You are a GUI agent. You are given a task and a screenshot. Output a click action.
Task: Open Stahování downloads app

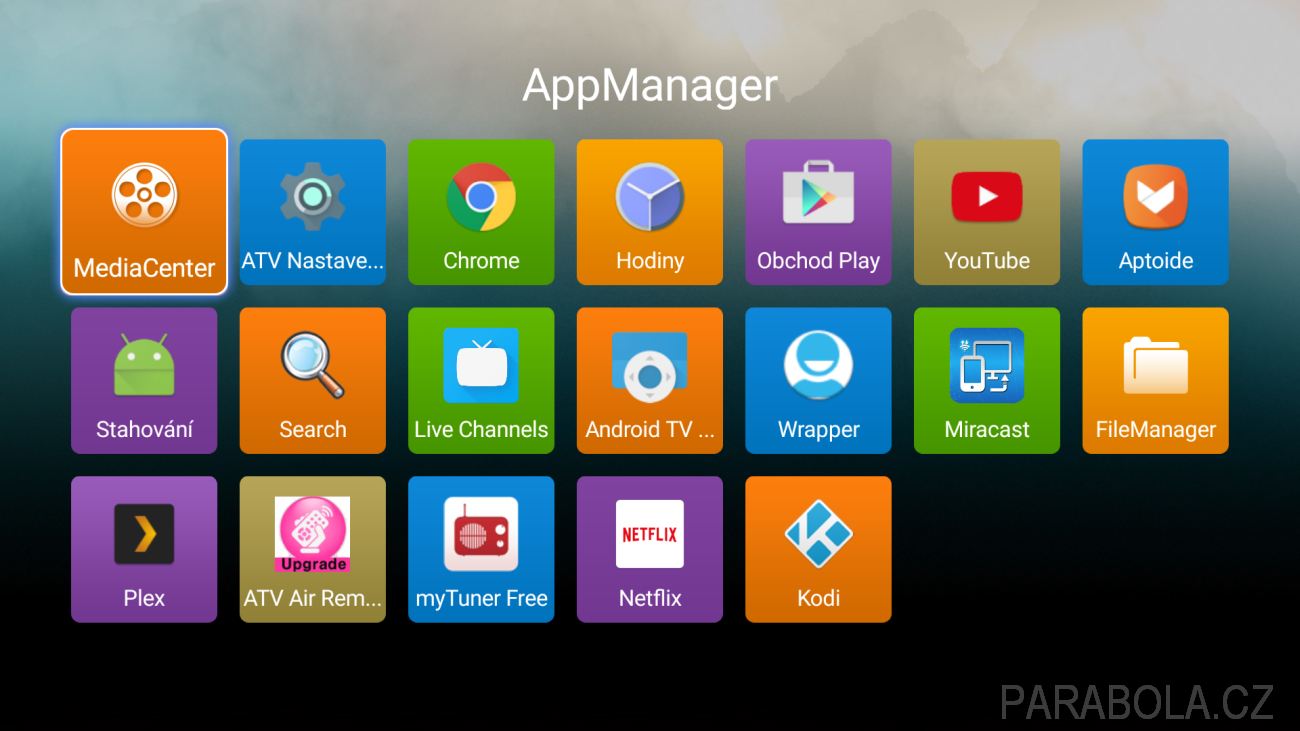[144, 381]
